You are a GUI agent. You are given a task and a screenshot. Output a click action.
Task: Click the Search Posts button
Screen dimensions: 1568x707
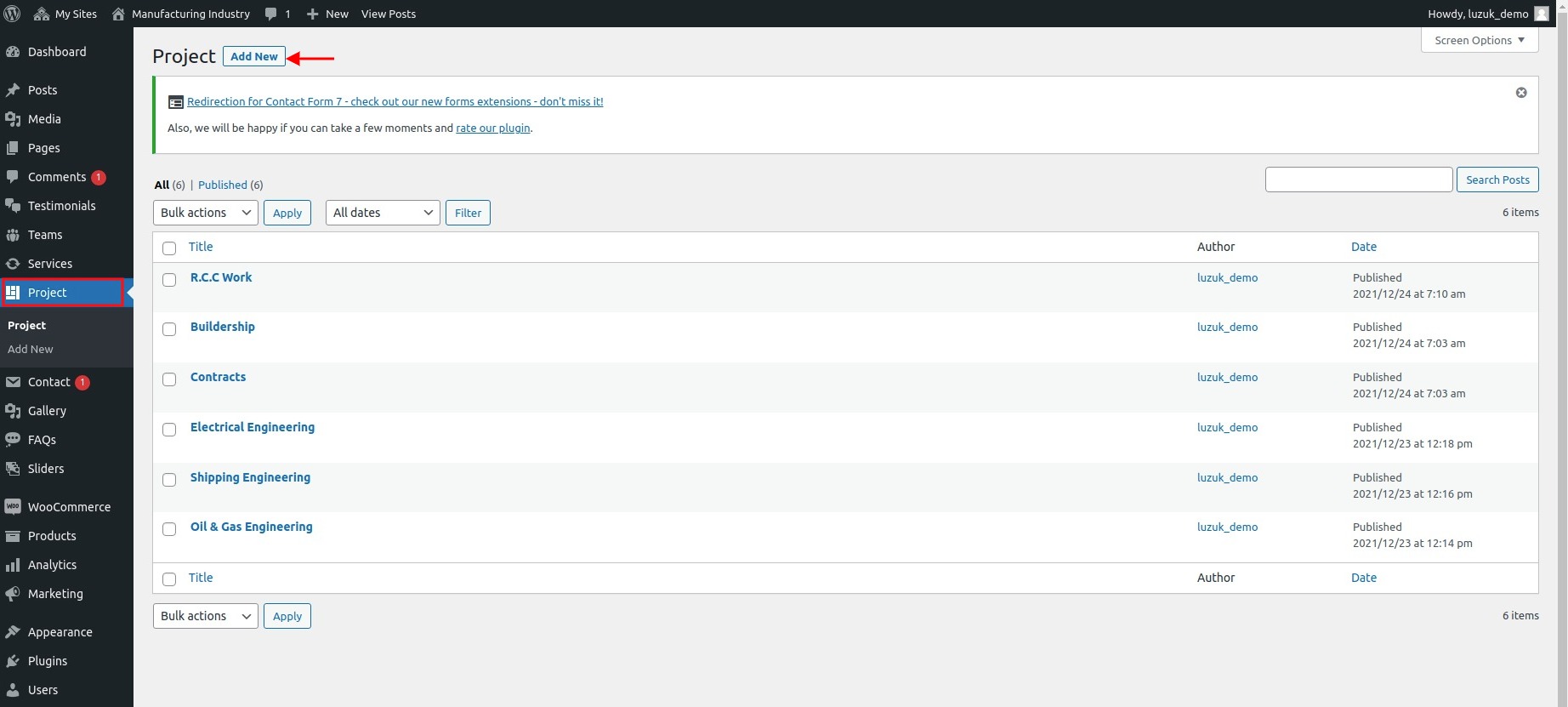(x=1497, y=180)
